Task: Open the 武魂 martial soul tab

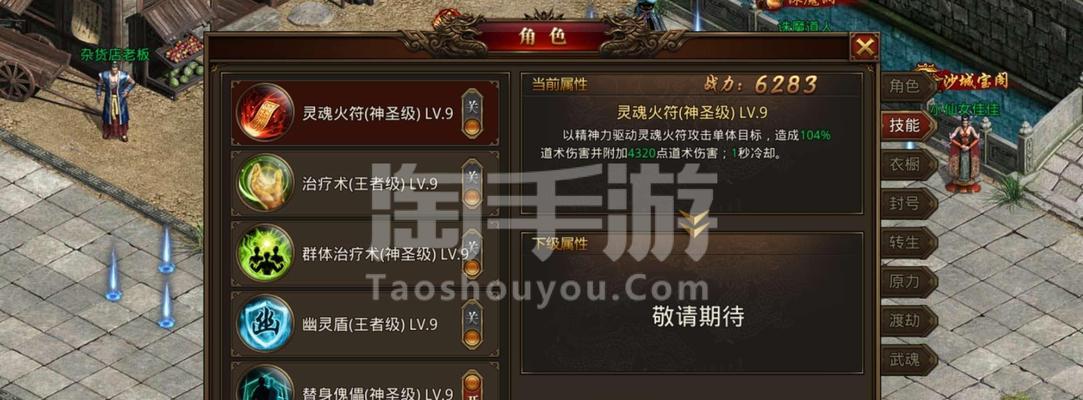Action: tap(907, 360)
